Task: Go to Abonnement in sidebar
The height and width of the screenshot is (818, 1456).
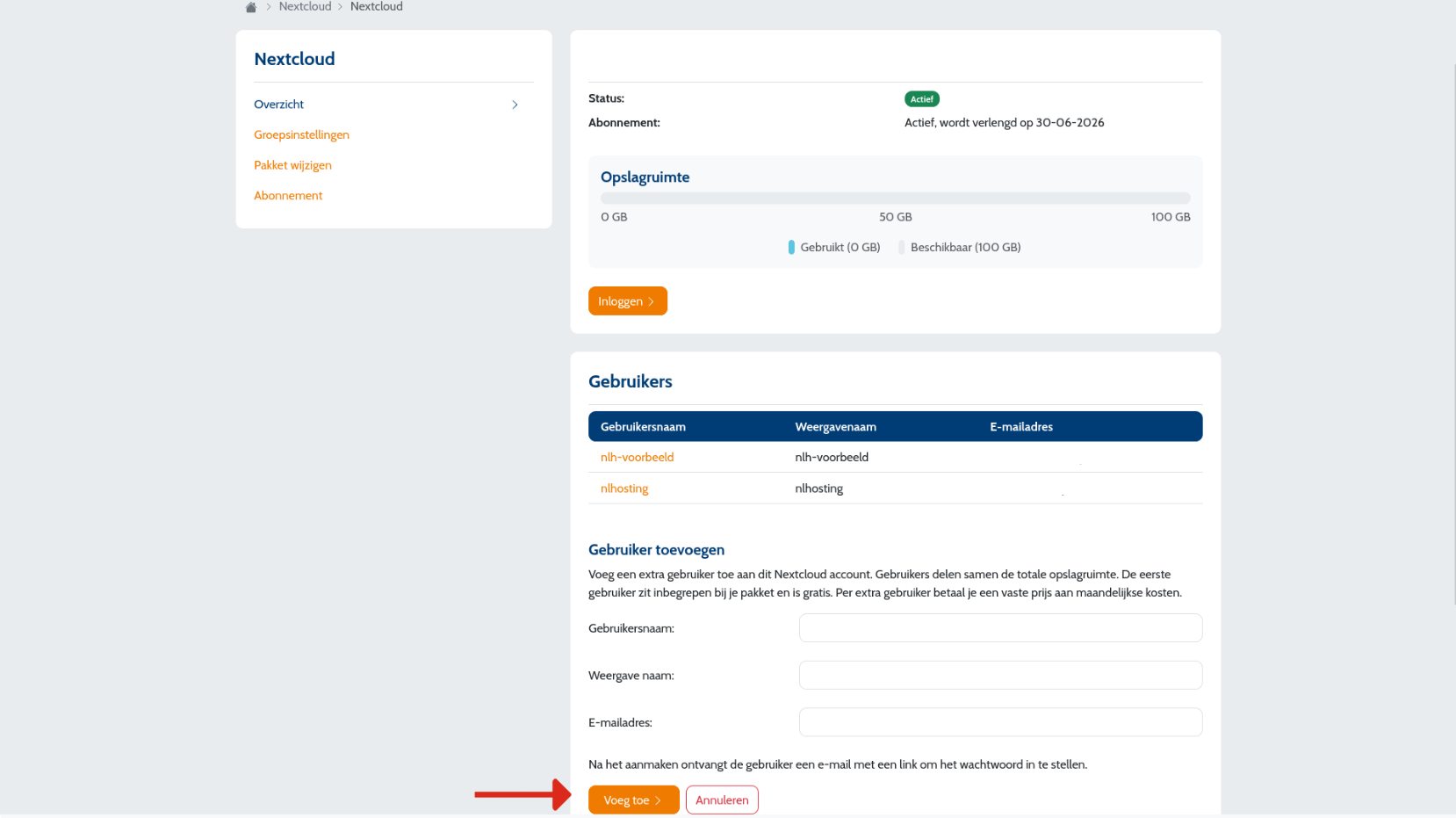Action: [288, 195]
